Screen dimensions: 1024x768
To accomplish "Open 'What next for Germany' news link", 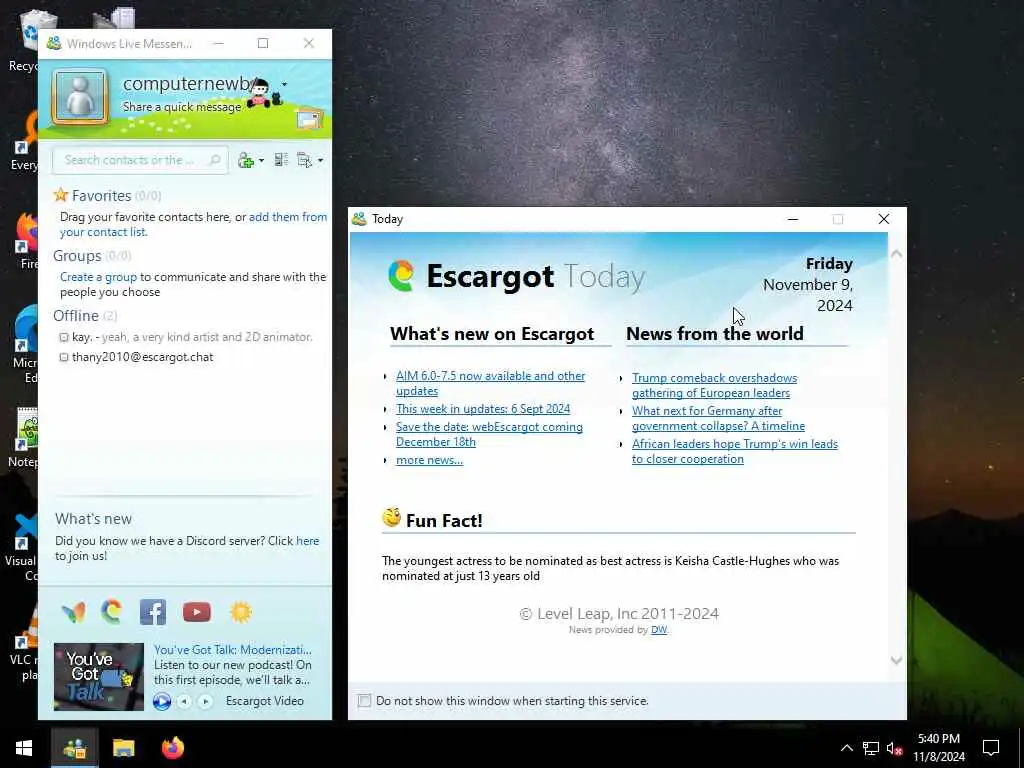I will coord(718,418).
